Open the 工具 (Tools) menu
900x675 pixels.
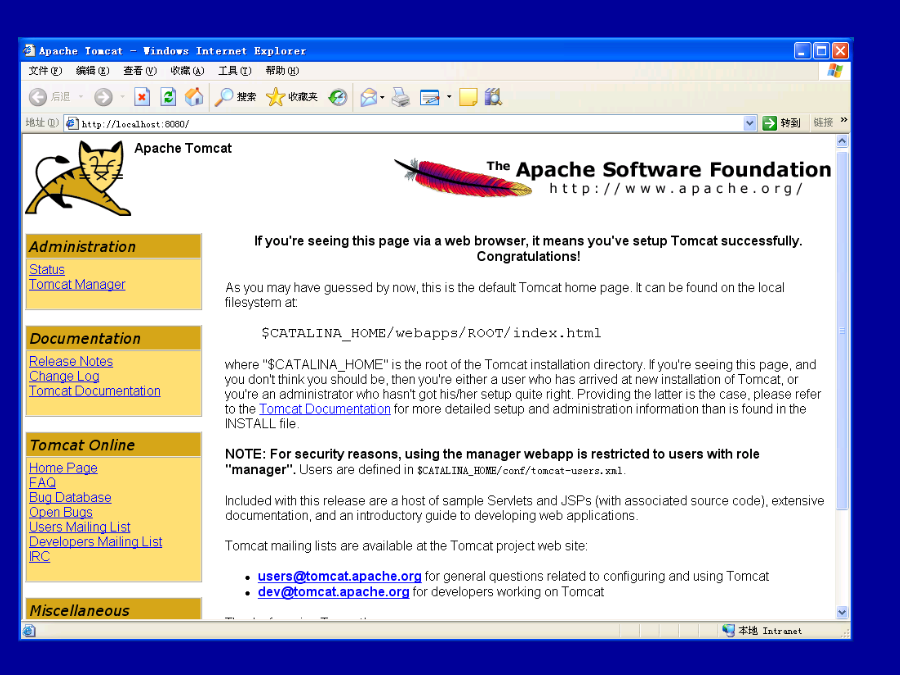pyautogui.click(x=234, y=71)
